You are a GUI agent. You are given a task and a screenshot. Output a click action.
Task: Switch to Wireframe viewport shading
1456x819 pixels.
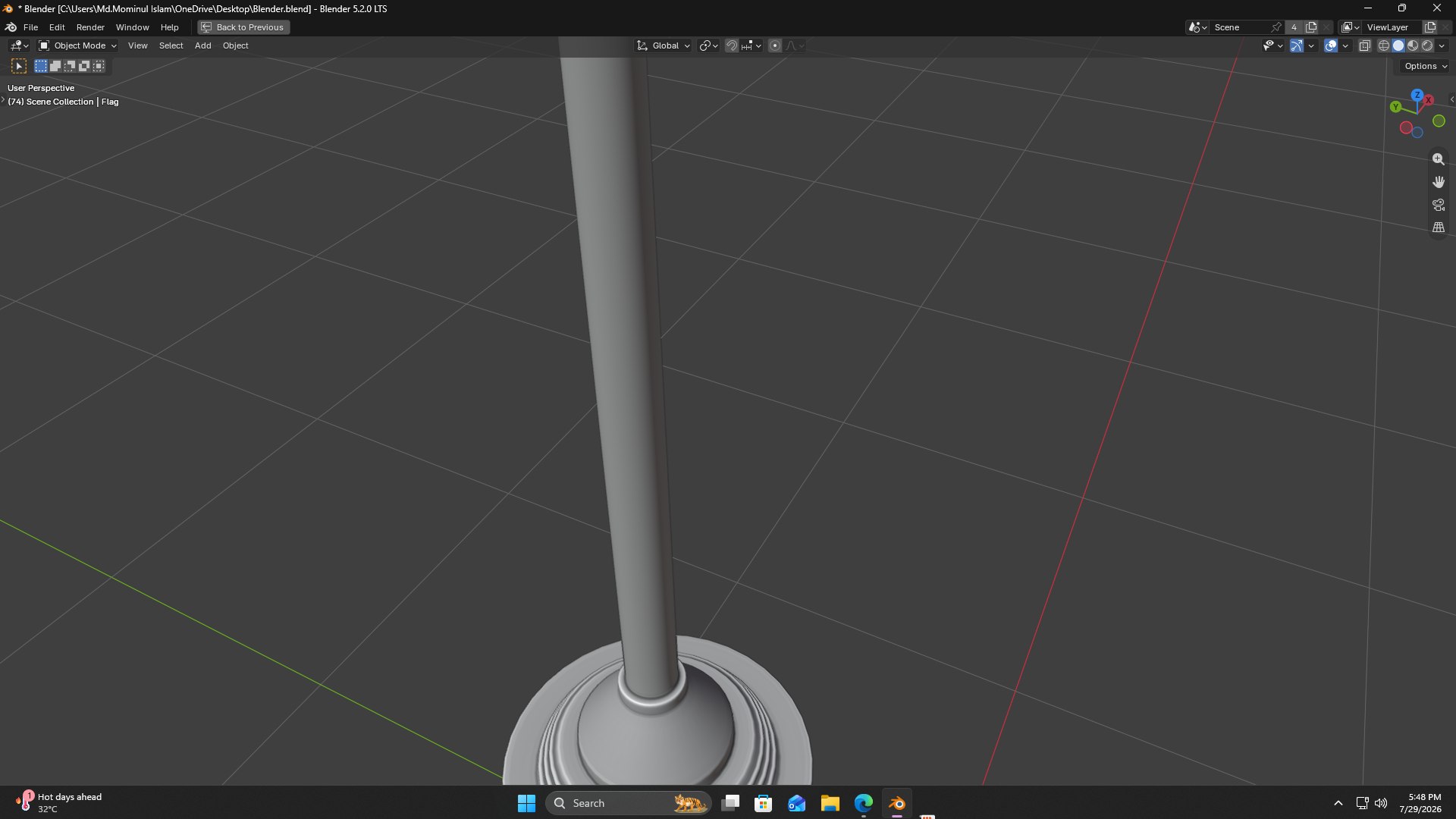coord(1384,45)
